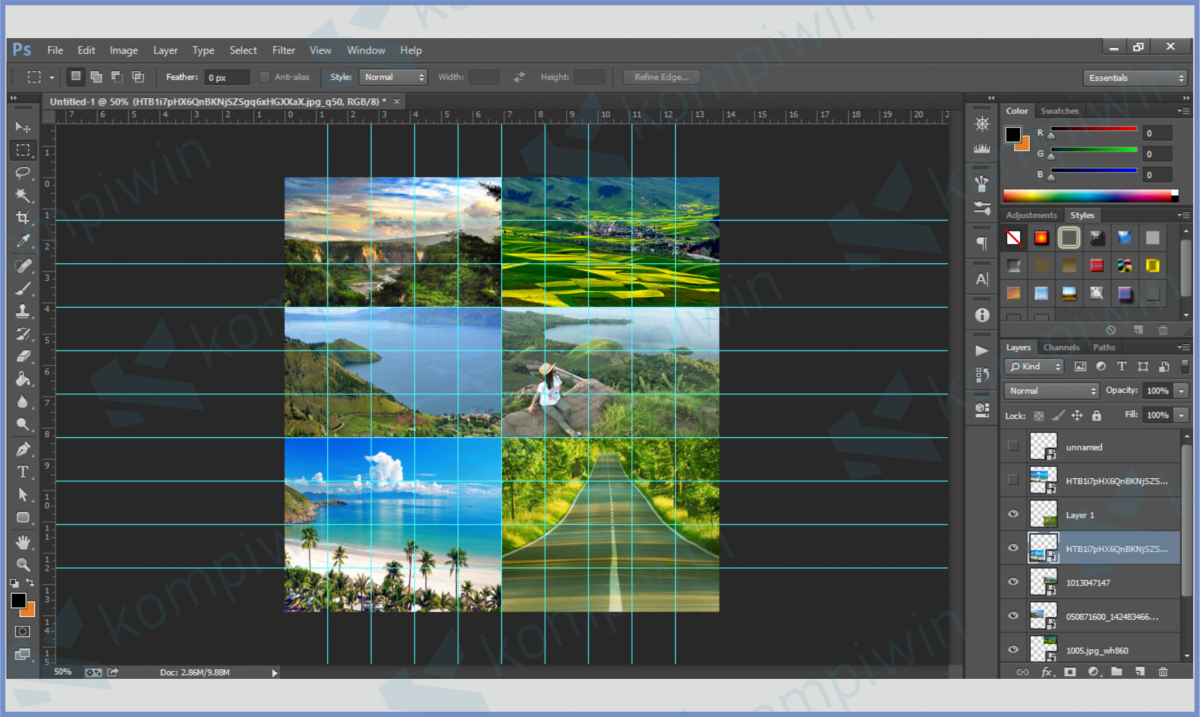Open the Layer menu
Image resolution: width=1200 pixels, height=717 pixels.
coord(165,50)
